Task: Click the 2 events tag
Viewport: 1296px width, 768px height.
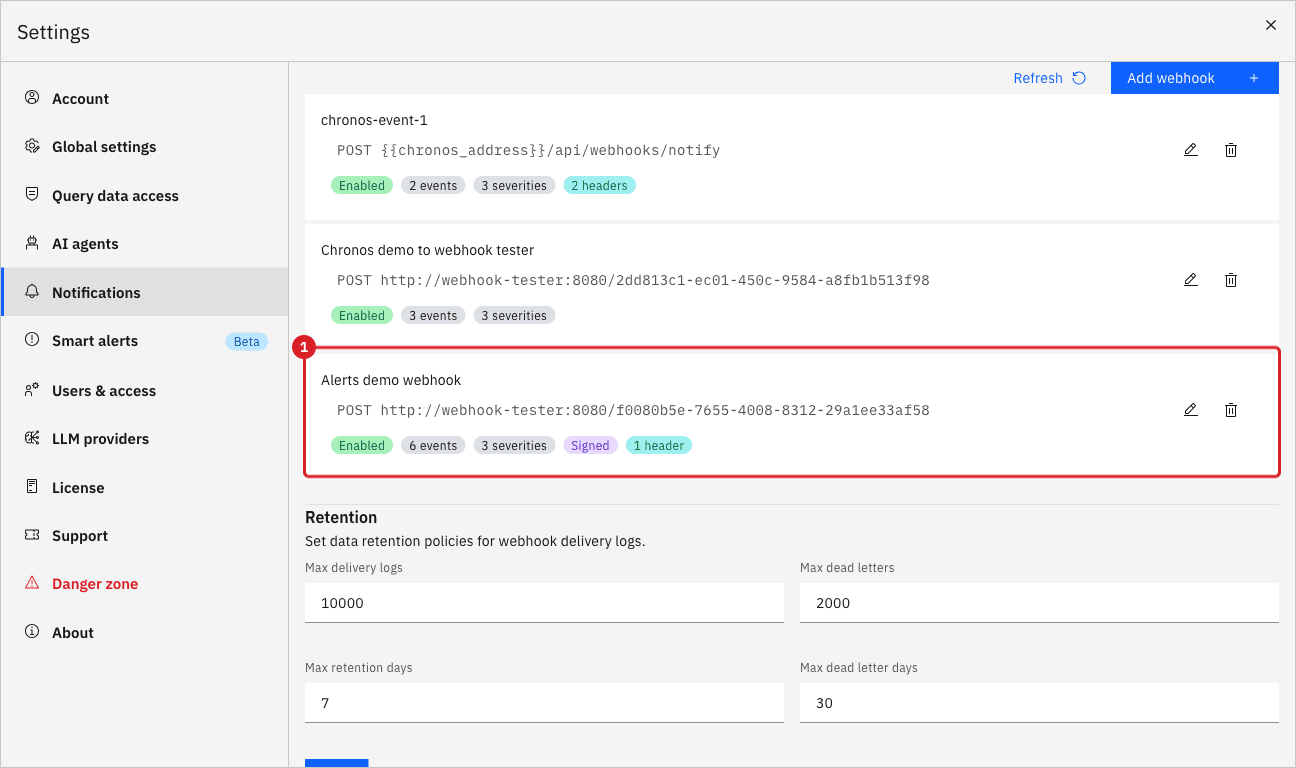Action: click(x=433, y=186)
